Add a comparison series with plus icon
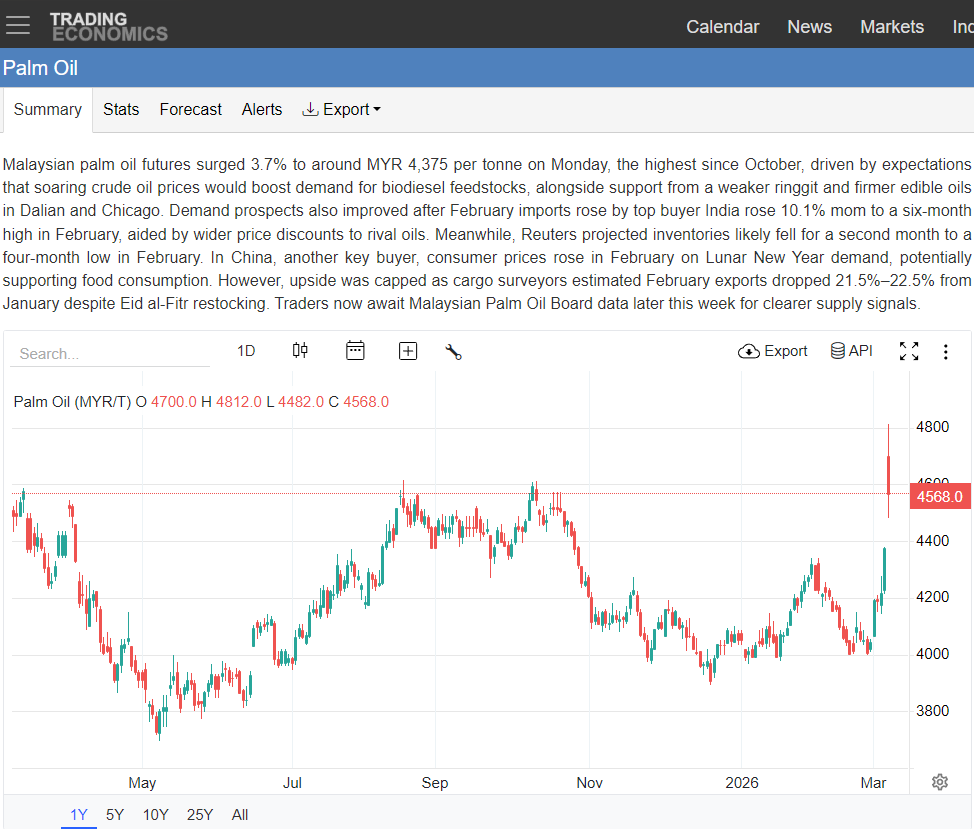This screenshot has height=829, width=974. (x=407, y=351)
